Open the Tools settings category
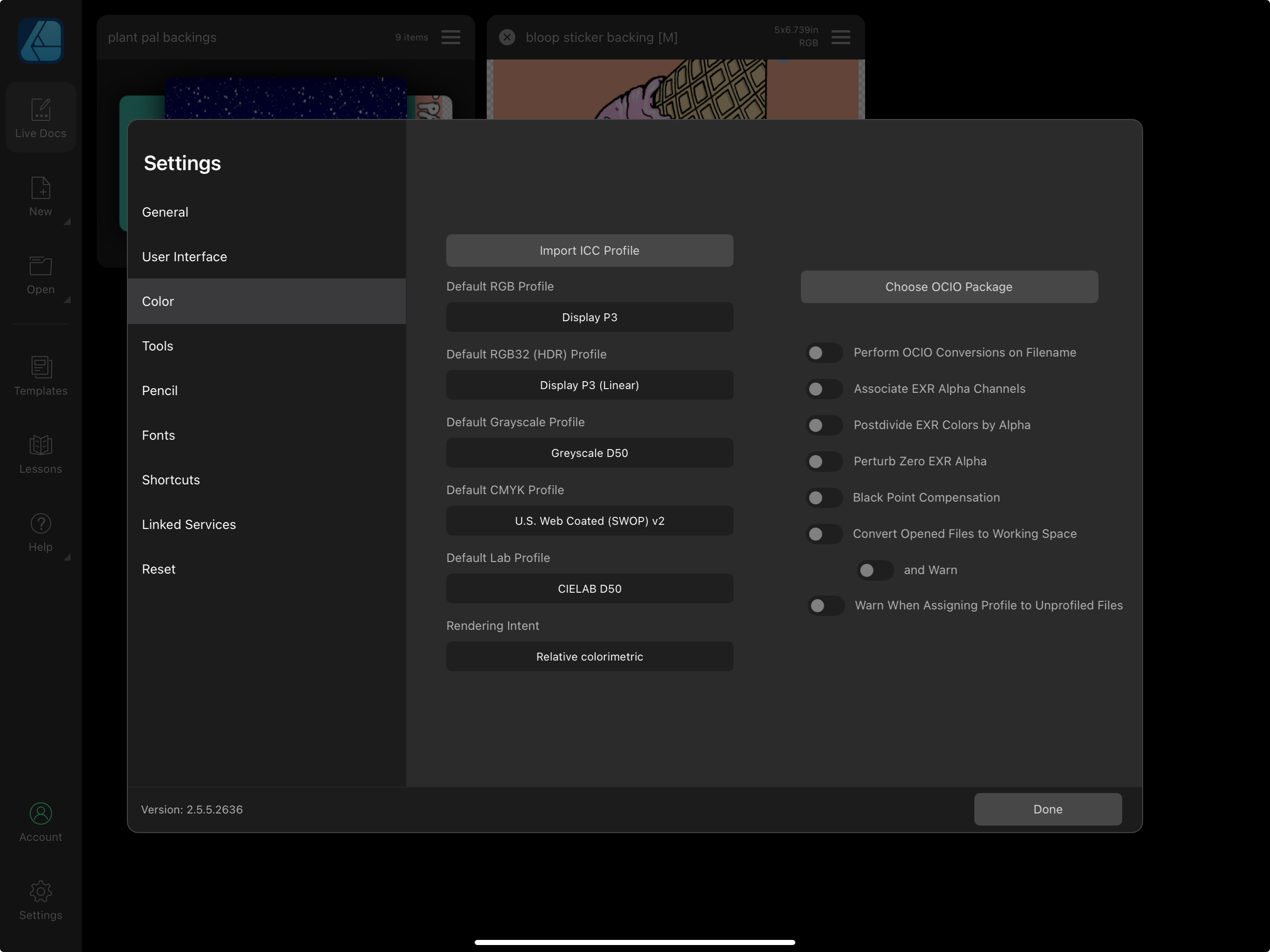Screen dimensions: 1270x952 (266, 346)
